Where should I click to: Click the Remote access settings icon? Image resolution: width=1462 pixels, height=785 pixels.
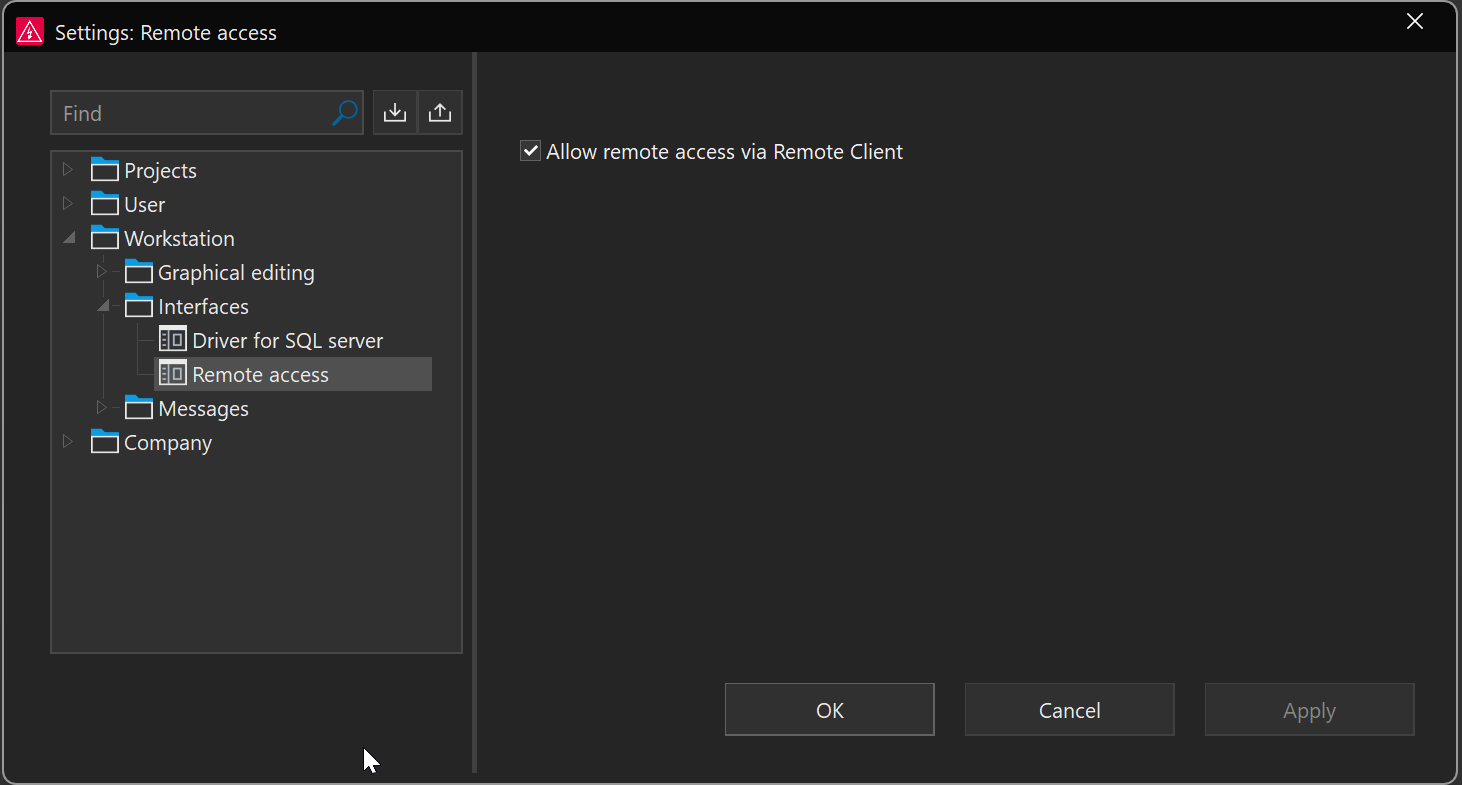[173, 373]
